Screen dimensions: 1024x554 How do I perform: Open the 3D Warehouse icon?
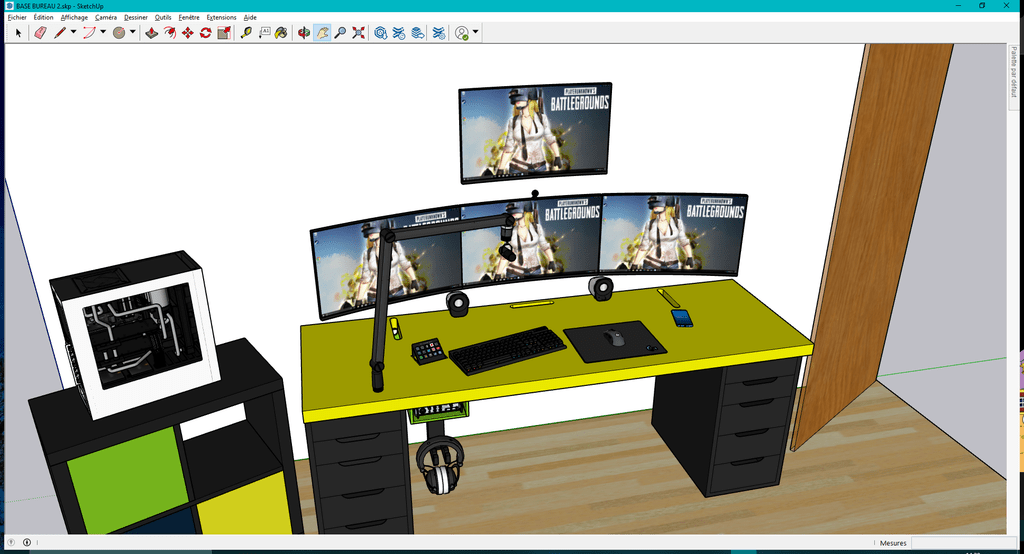coord(381,32)
